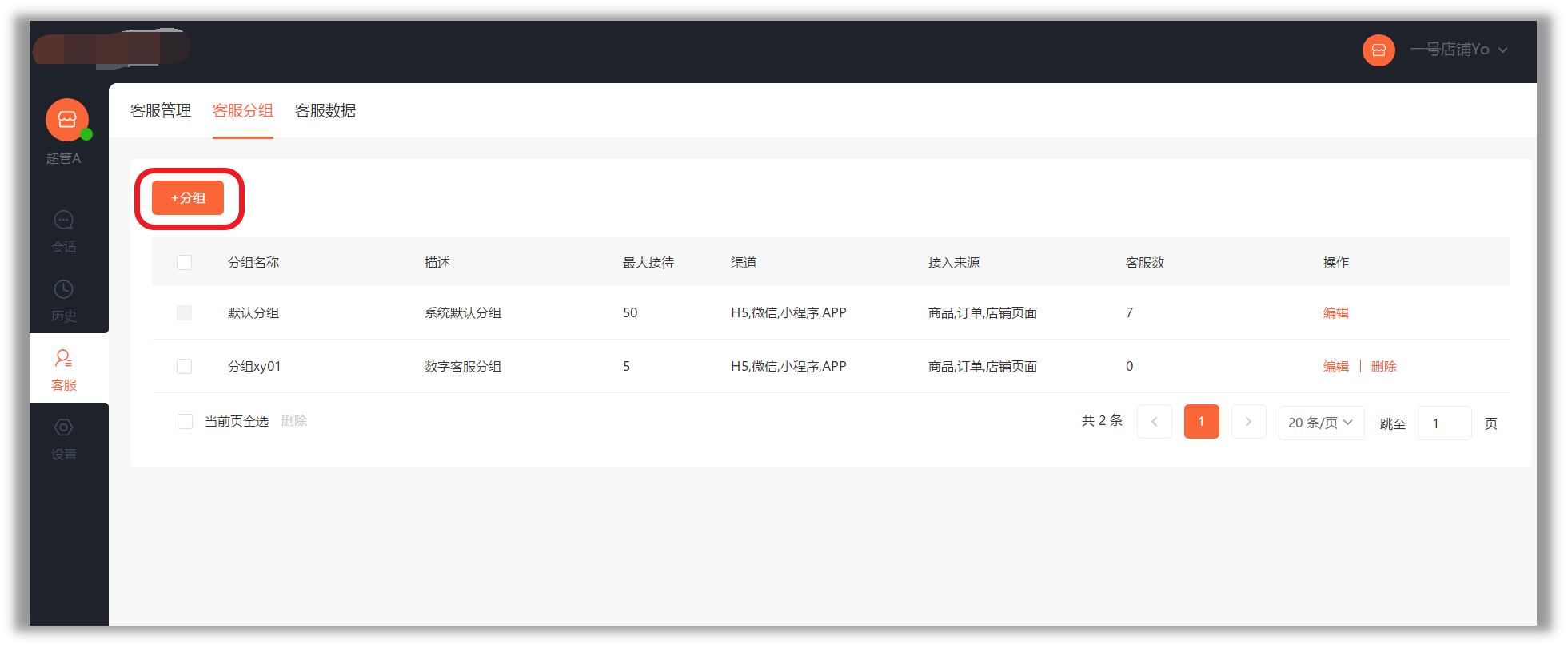Toggle the select-all checkbox in table header
This screenshot has width=1568, height=648.
click(x=185, y=263)
